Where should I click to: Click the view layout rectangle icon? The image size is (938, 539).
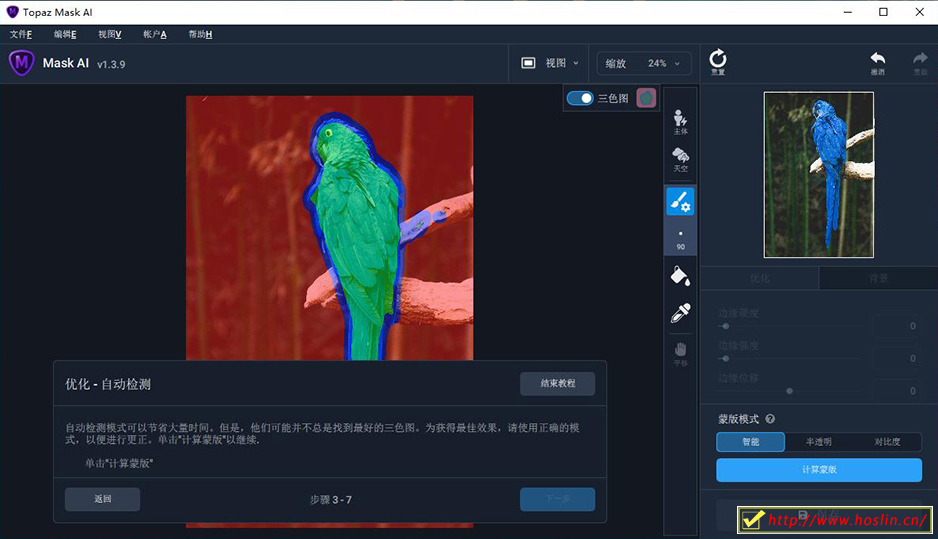528,63
